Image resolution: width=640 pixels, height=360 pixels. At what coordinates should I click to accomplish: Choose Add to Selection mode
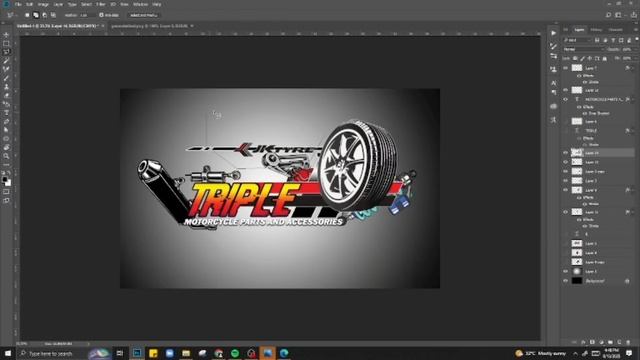(36, 15)
